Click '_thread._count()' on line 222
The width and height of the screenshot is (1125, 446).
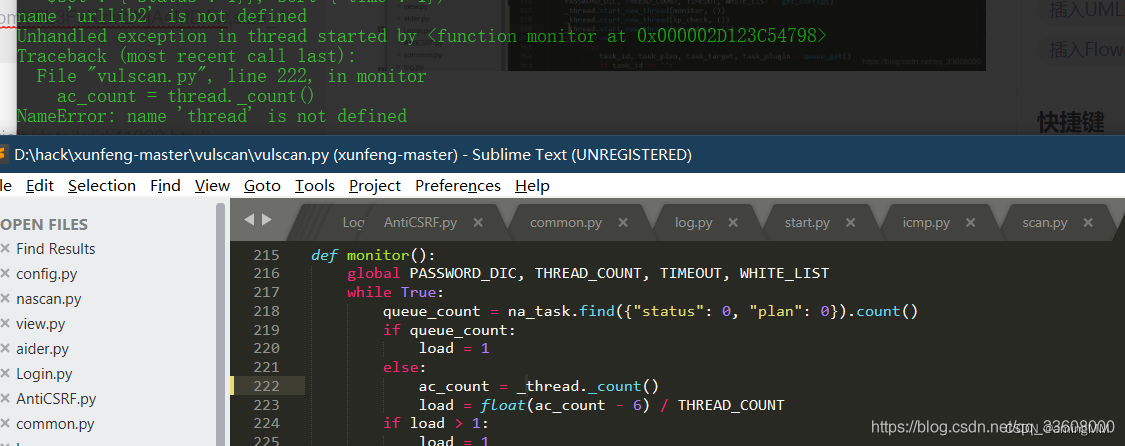587,386
